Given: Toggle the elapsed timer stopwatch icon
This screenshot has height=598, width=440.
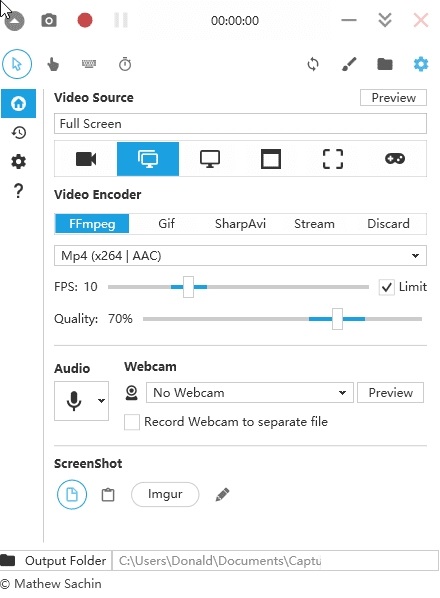Looking at the screenshot, I should pyautogui.click(x=125, y=64).
